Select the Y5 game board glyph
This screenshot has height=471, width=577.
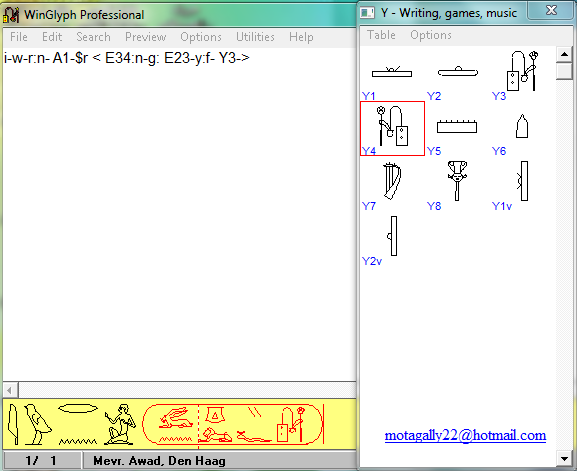(x=457, y=126)
